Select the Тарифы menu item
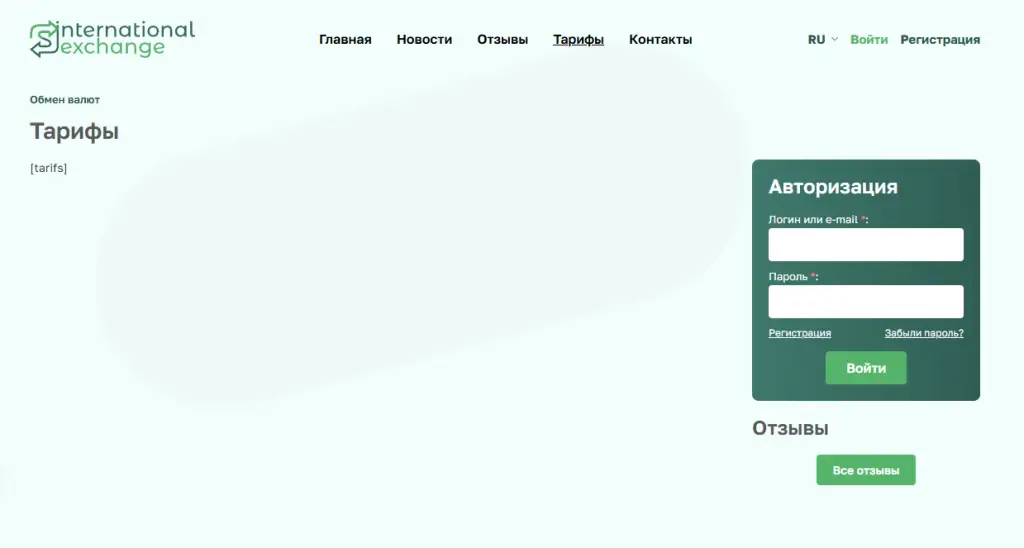This screenshot has height=548, width=1024. 578,40
